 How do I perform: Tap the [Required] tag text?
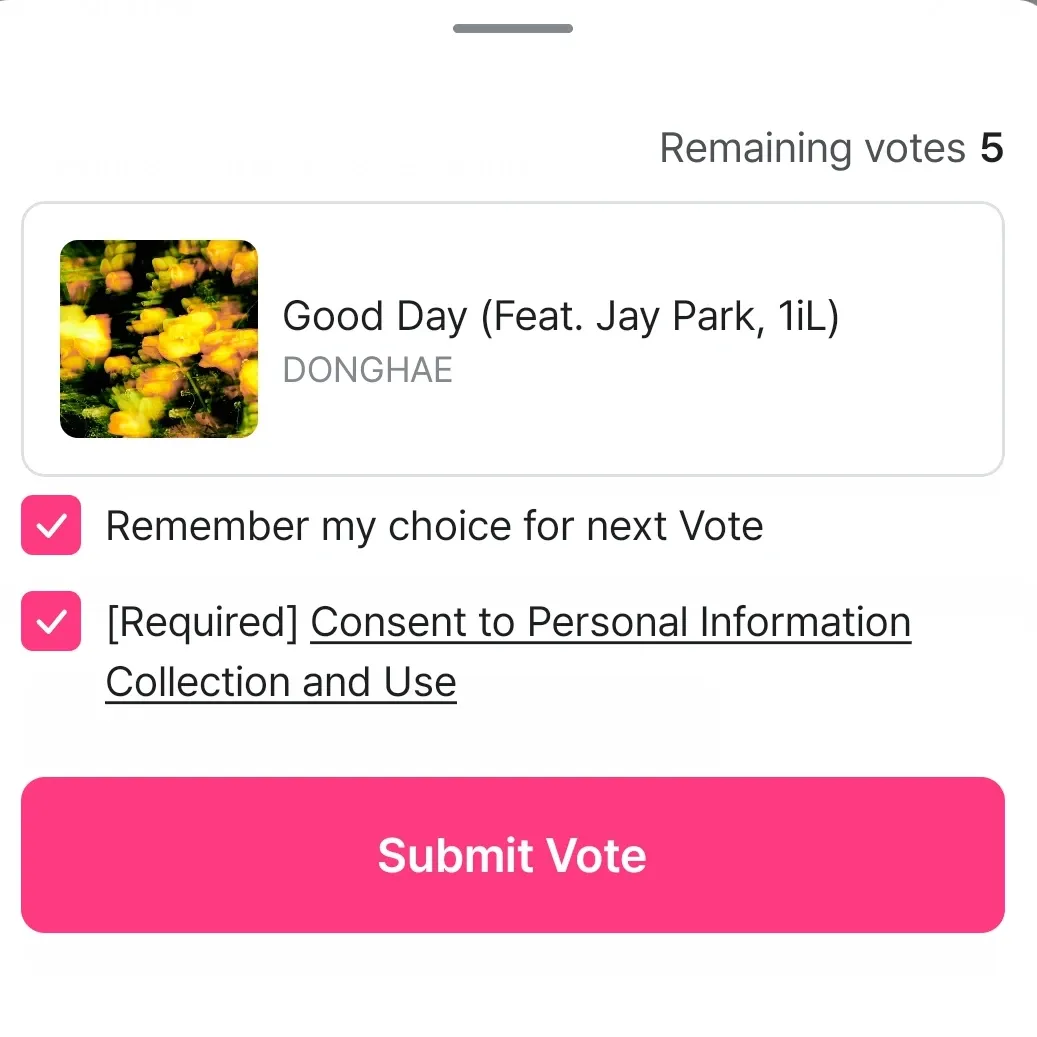(x=202, y=622)
